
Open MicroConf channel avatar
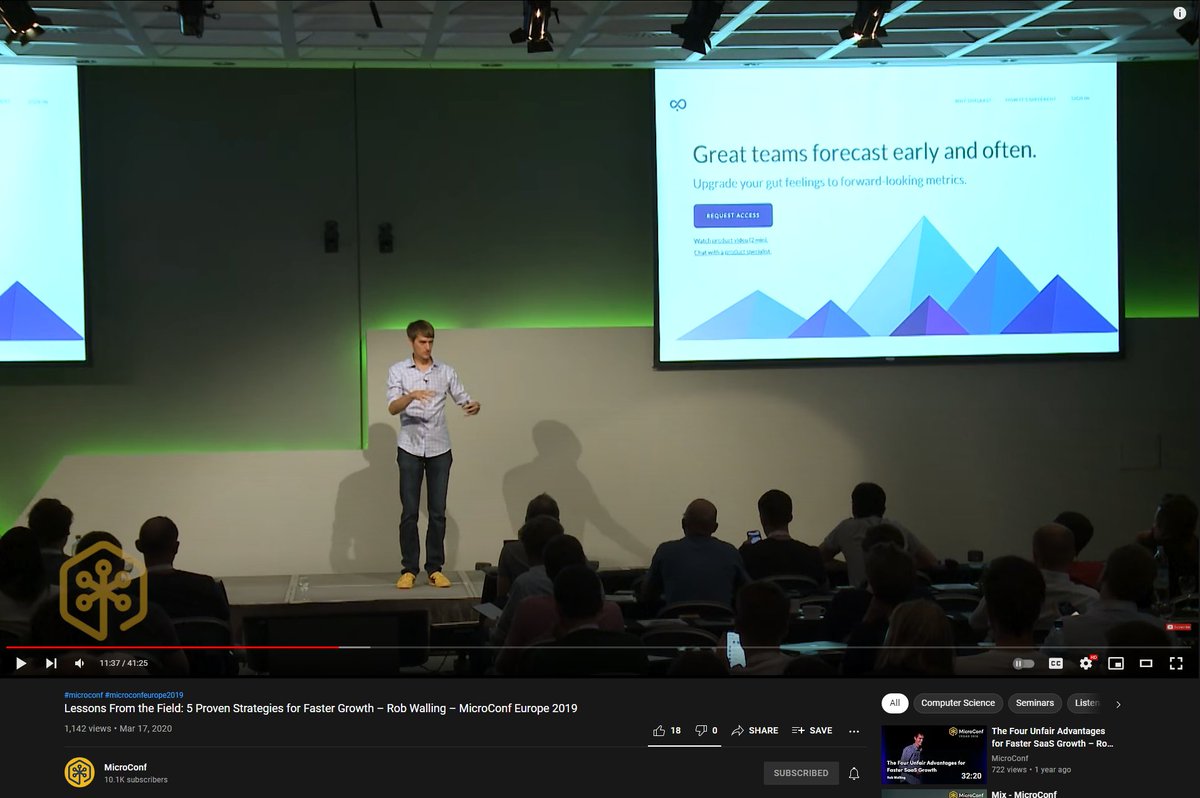(x=79, y=772)
